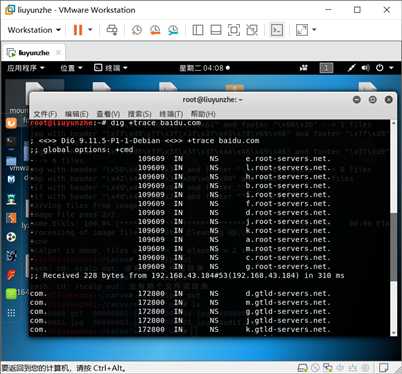Revert VM to the previous snapshot
402x374 pixels.
(155, 30)
